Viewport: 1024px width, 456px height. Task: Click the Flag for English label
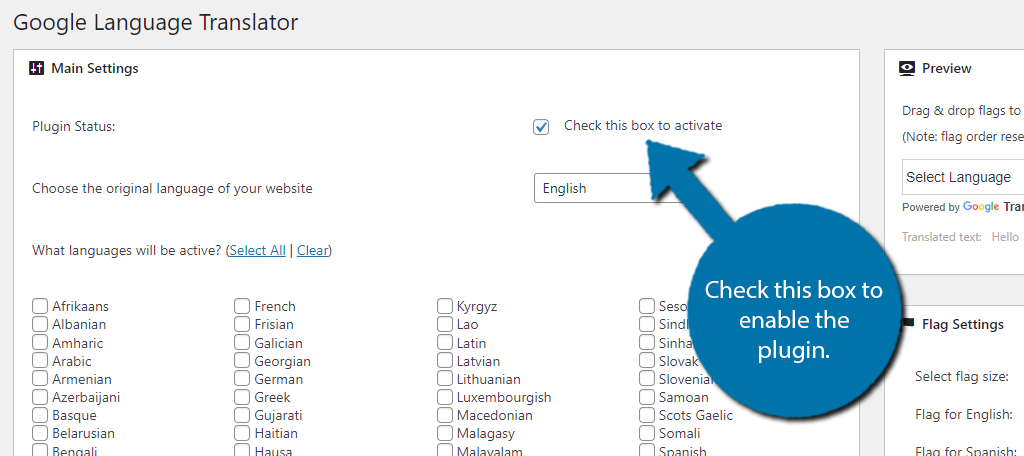(964, 414)
